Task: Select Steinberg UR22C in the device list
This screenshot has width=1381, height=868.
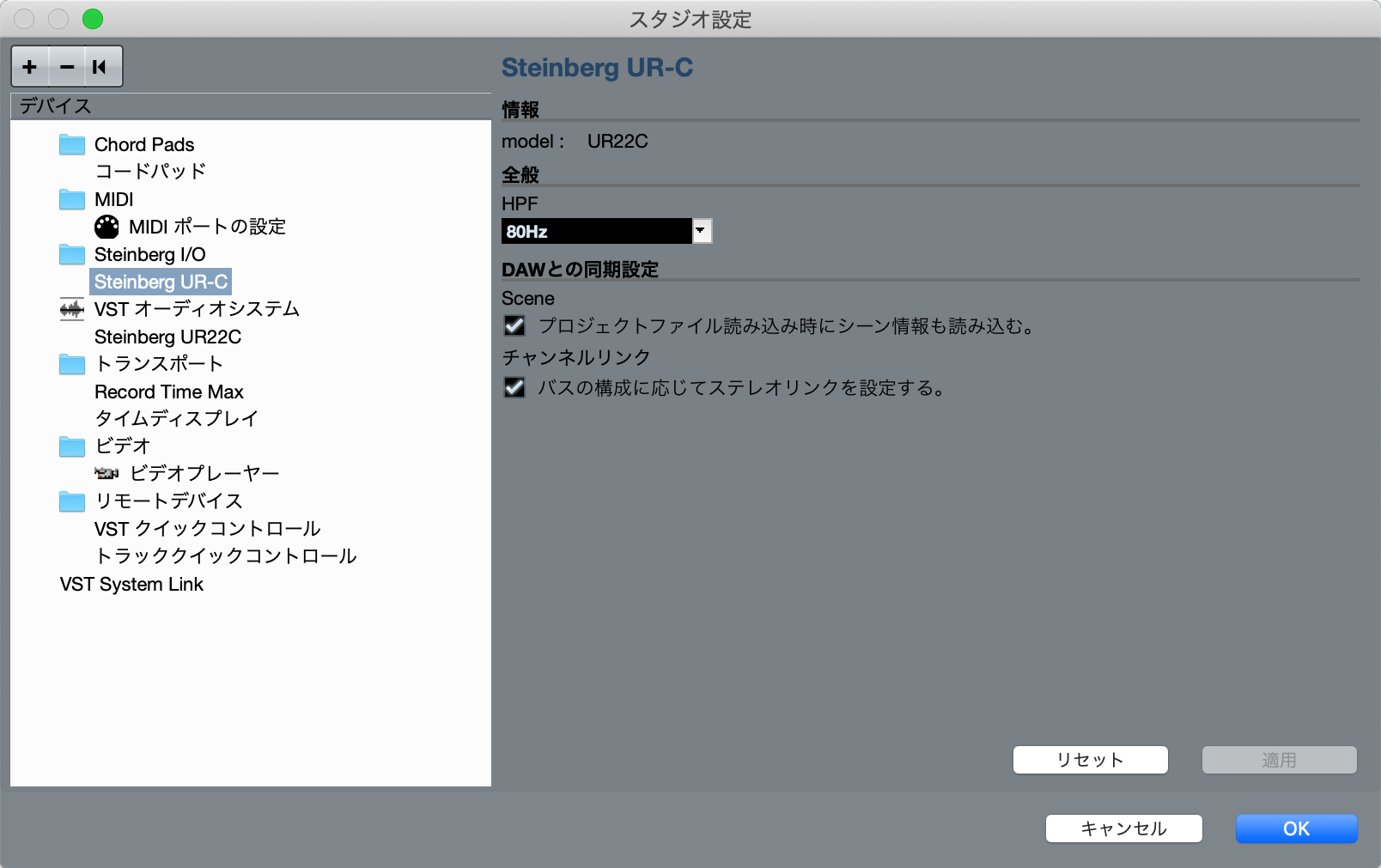Action: click(167, 337)
